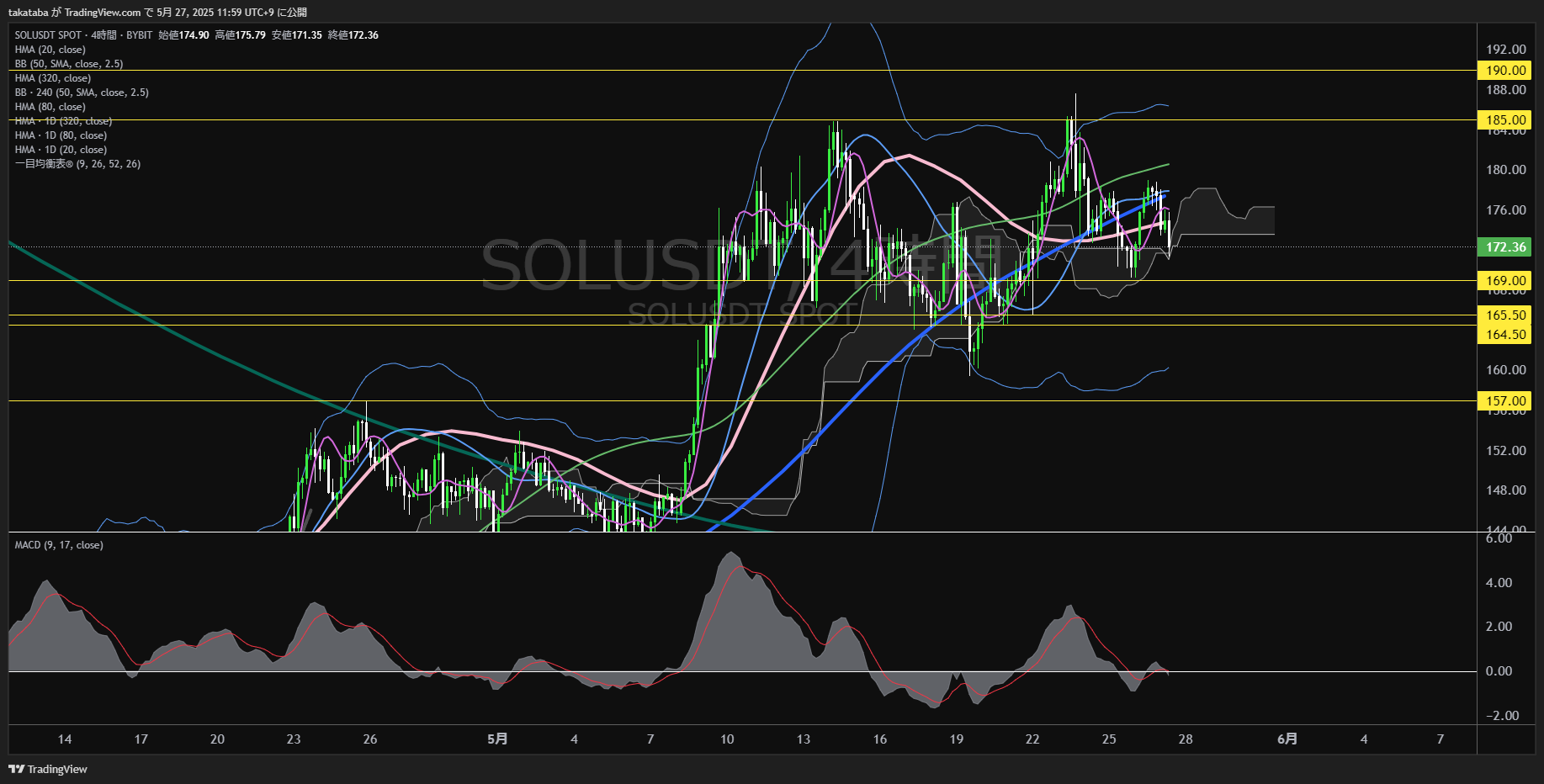
Task: Click the date 13 on time axis
Action: coord(804,739)
